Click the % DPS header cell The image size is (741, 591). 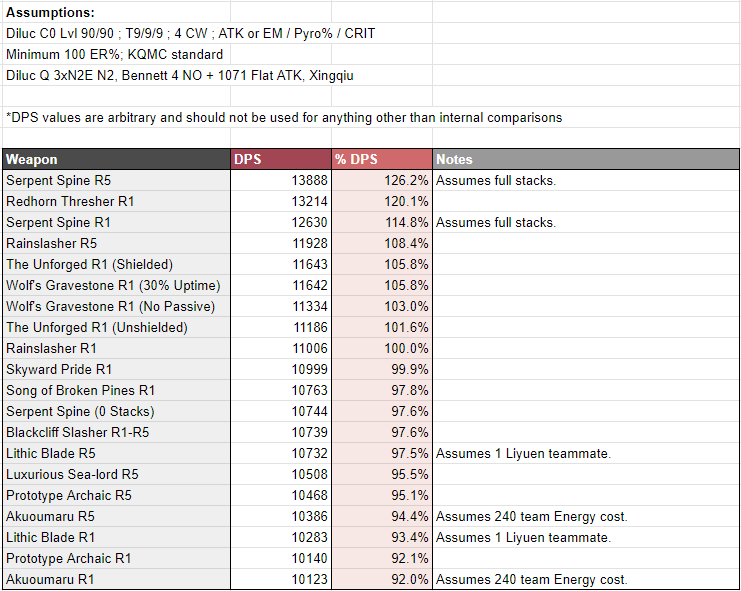coord(382,160)
